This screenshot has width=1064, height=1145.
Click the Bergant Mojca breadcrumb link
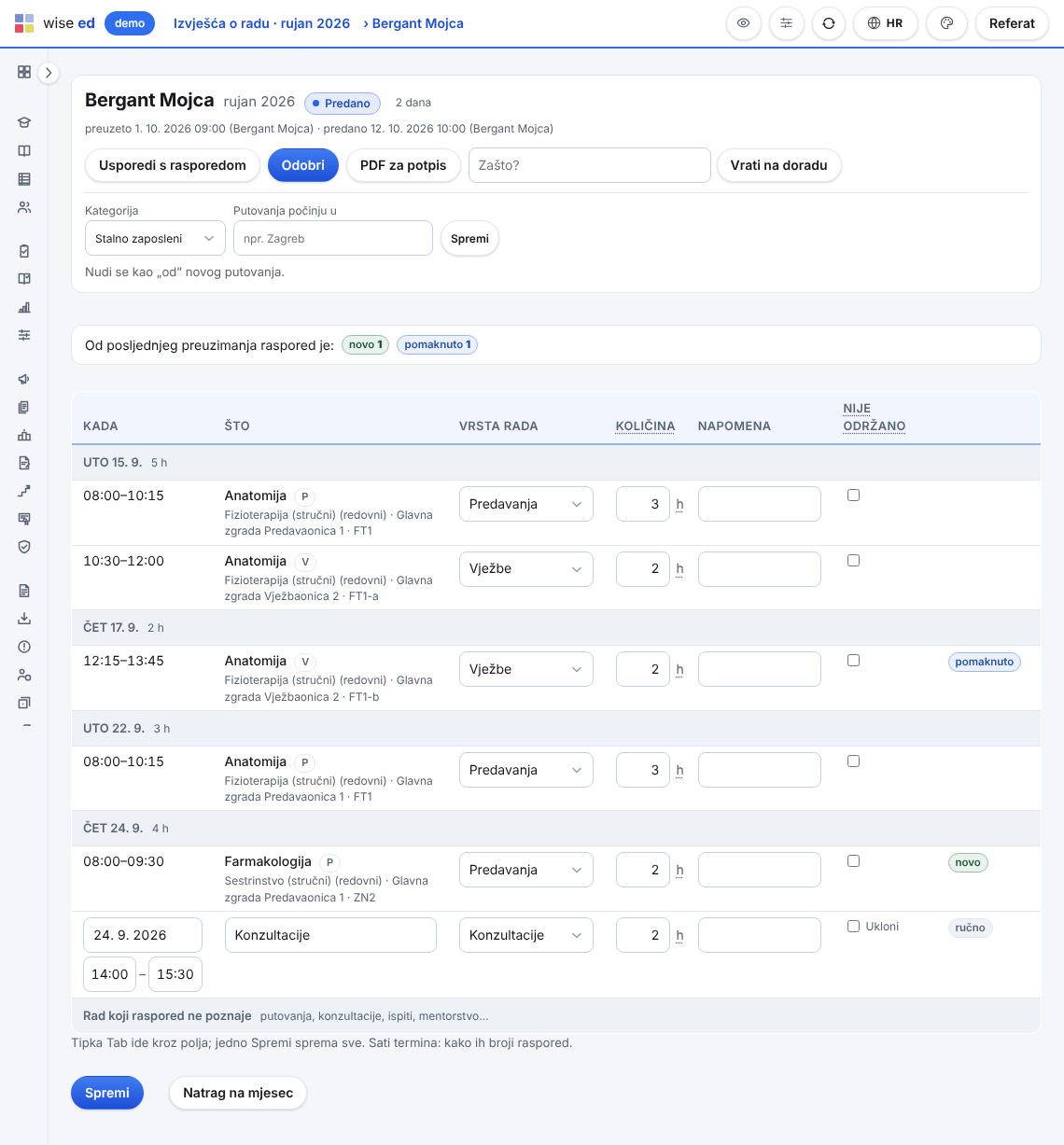click(x=418, y=23)
